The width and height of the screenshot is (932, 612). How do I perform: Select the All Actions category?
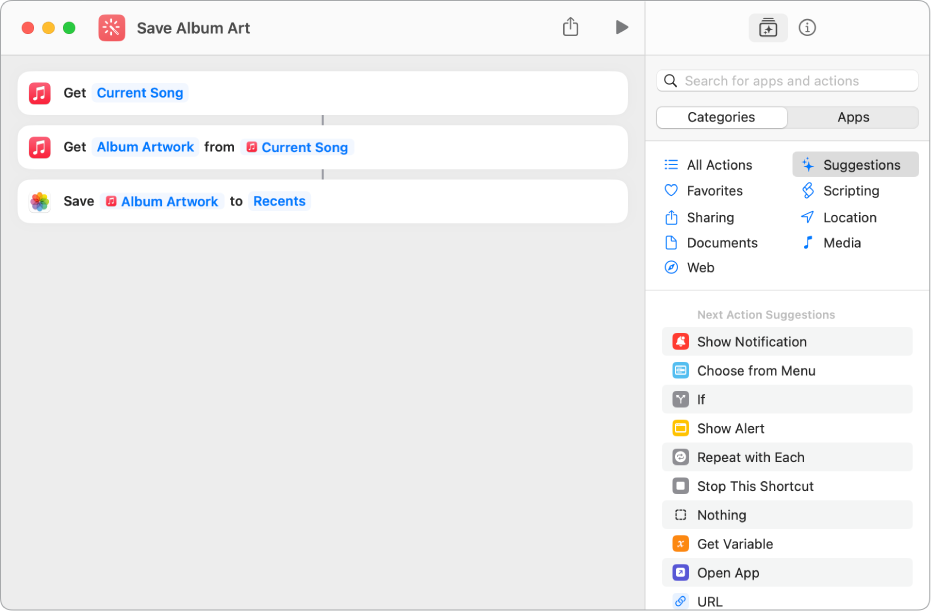click(x=719, y=165)
